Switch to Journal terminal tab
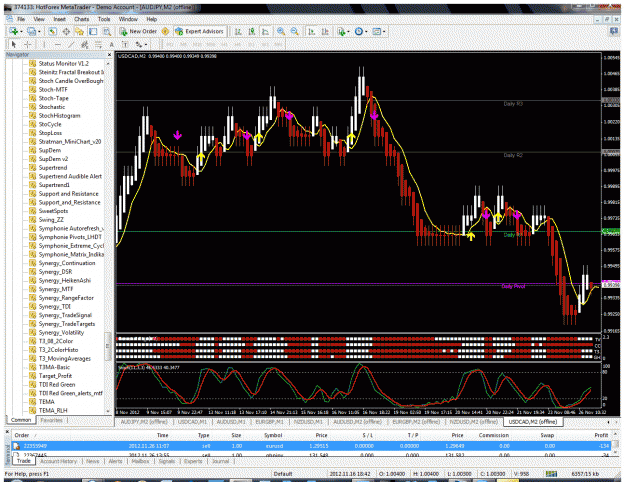The width and height of the screenshot is (625, 482). pos(220,461)
